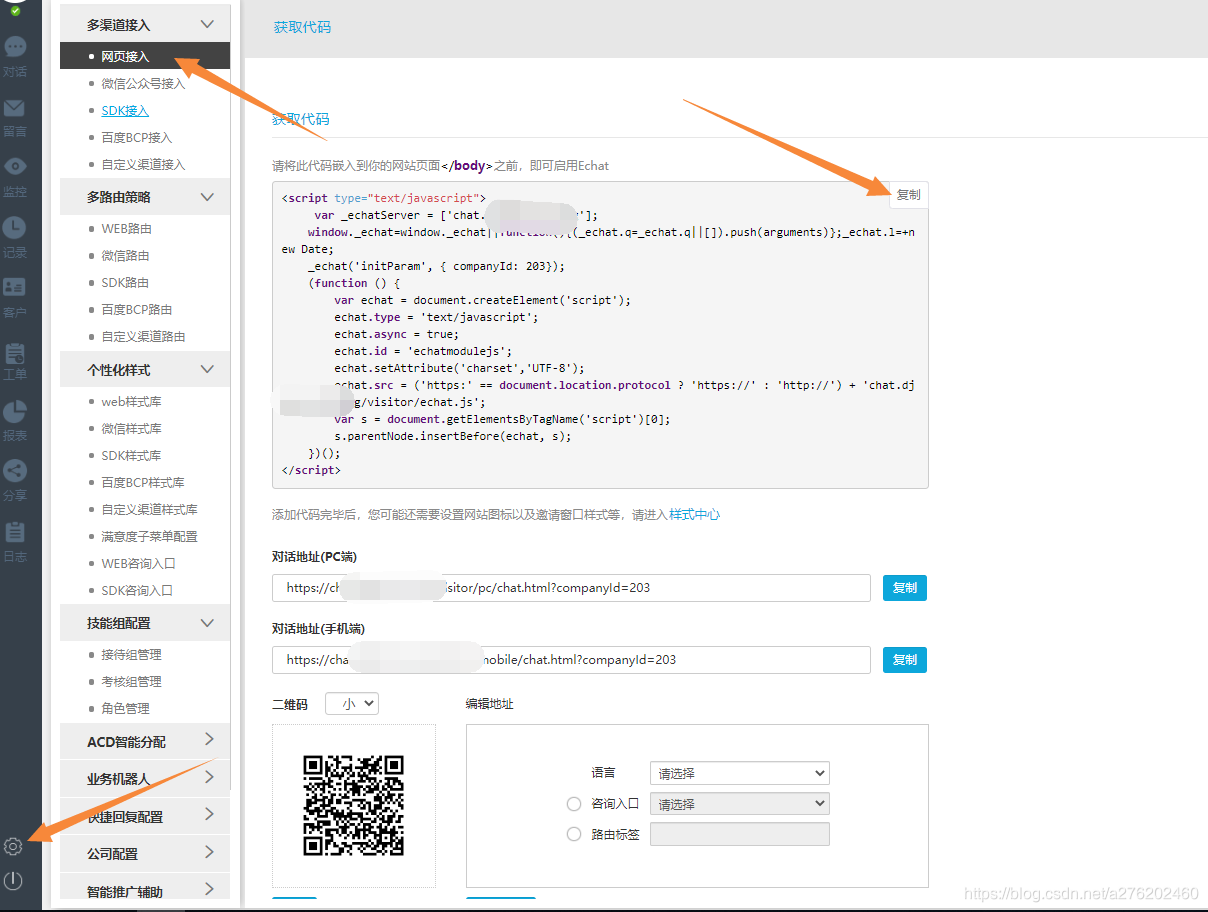
Task: Copy the PC端 chat address
Action: tap(904, 588)
